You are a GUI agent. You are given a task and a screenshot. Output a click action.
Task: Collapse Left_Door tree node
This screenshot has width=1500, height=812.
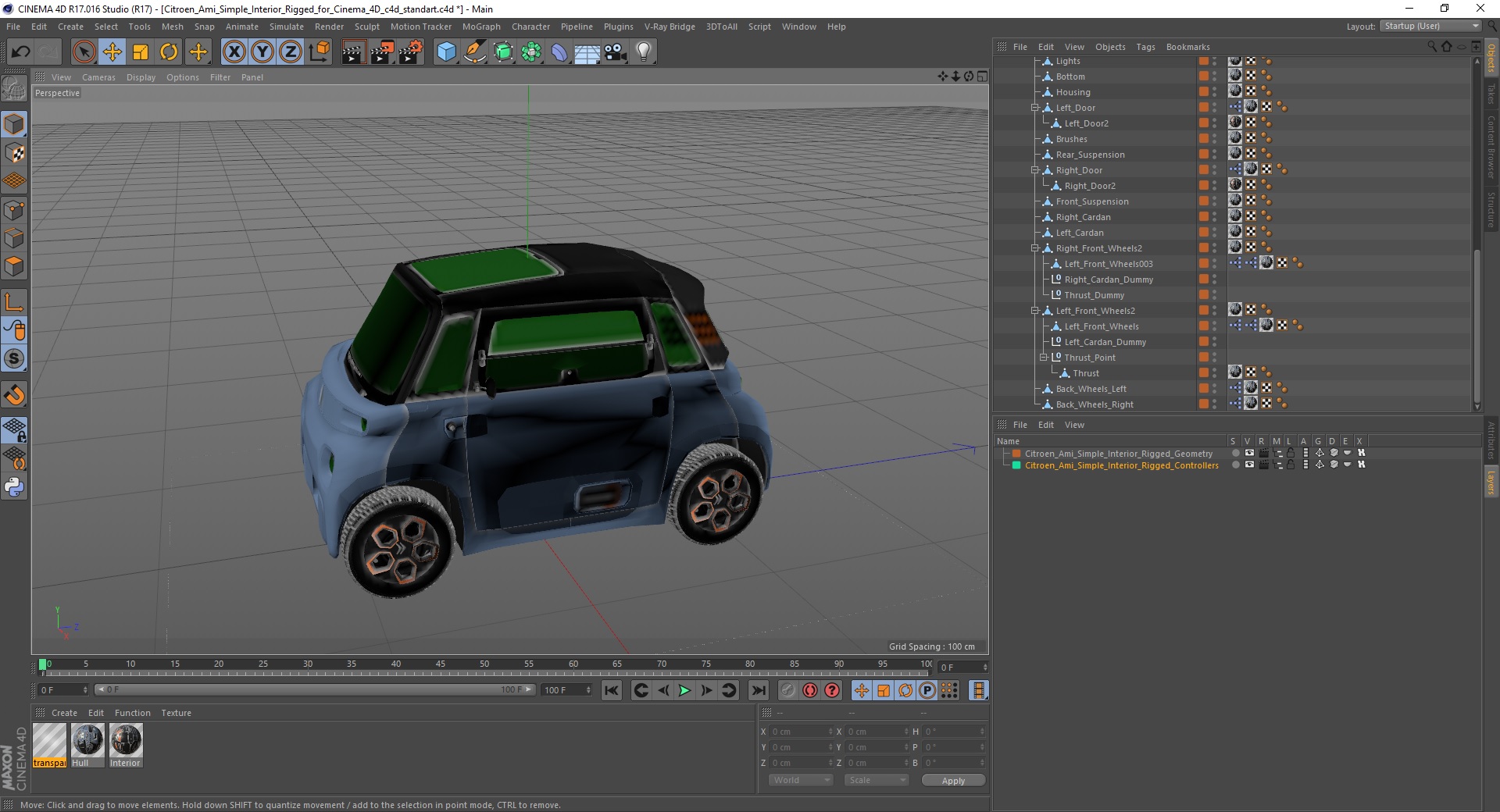point(1034,108)
